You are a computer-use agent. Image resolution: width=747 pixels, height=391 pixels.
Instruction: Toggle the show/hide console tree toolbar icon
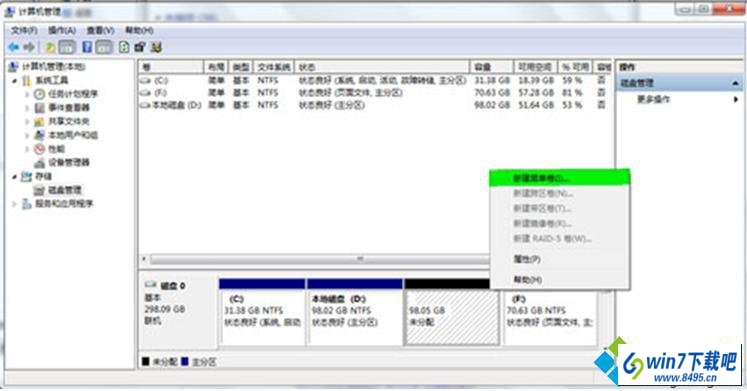click(x=67, y=47)
